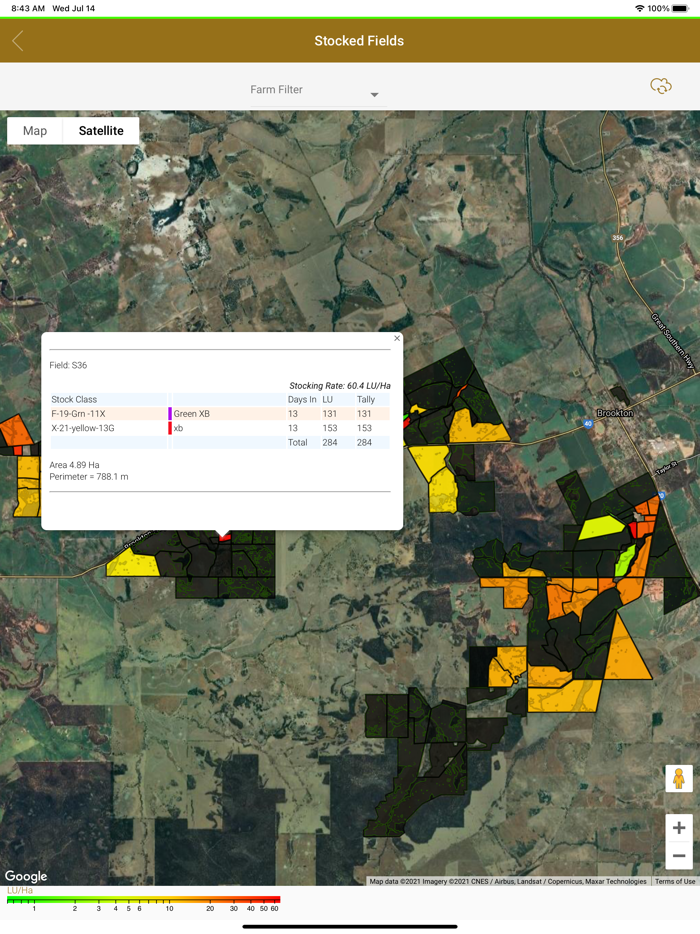This screenshot has height=934, width=700.
Task: Click the Total row LU value 284
Action: 329,443
